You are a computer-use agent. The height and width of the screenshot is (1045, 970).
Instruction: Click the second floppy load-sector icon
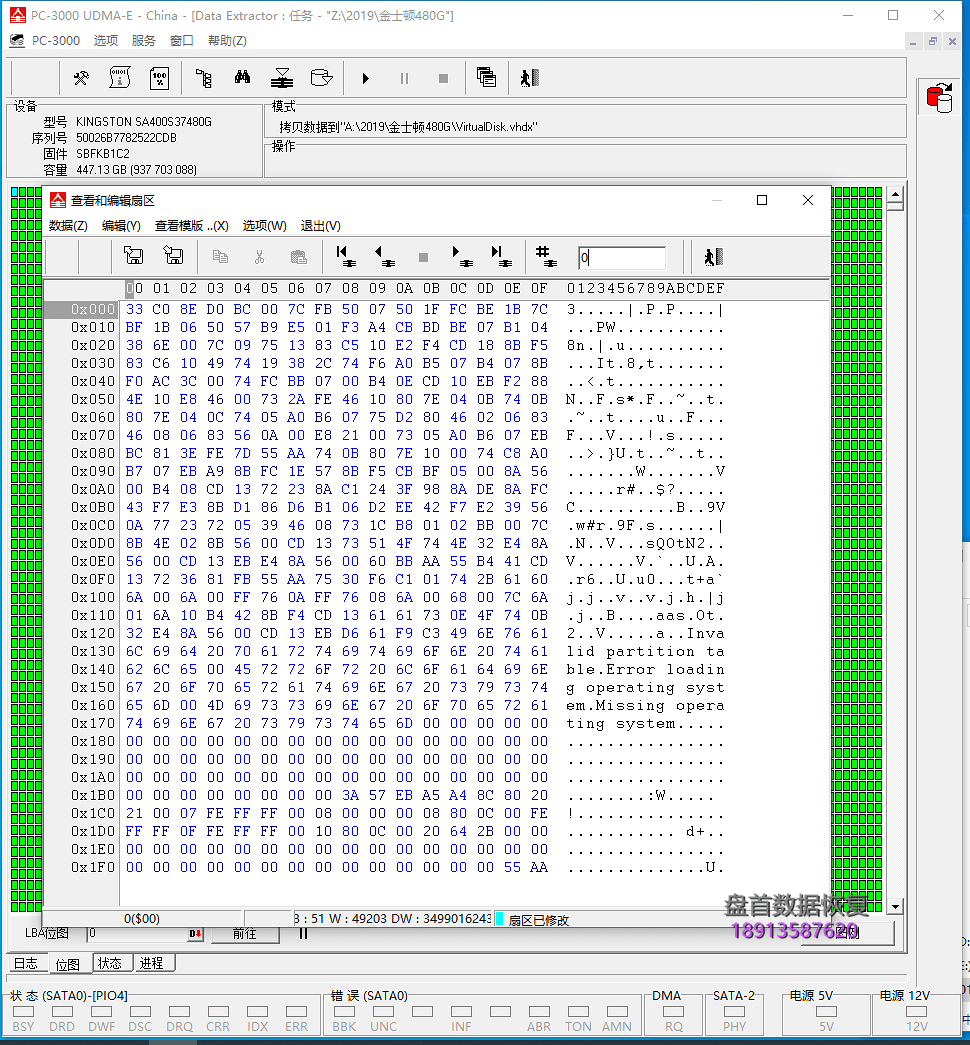click(x=173, y=255)
